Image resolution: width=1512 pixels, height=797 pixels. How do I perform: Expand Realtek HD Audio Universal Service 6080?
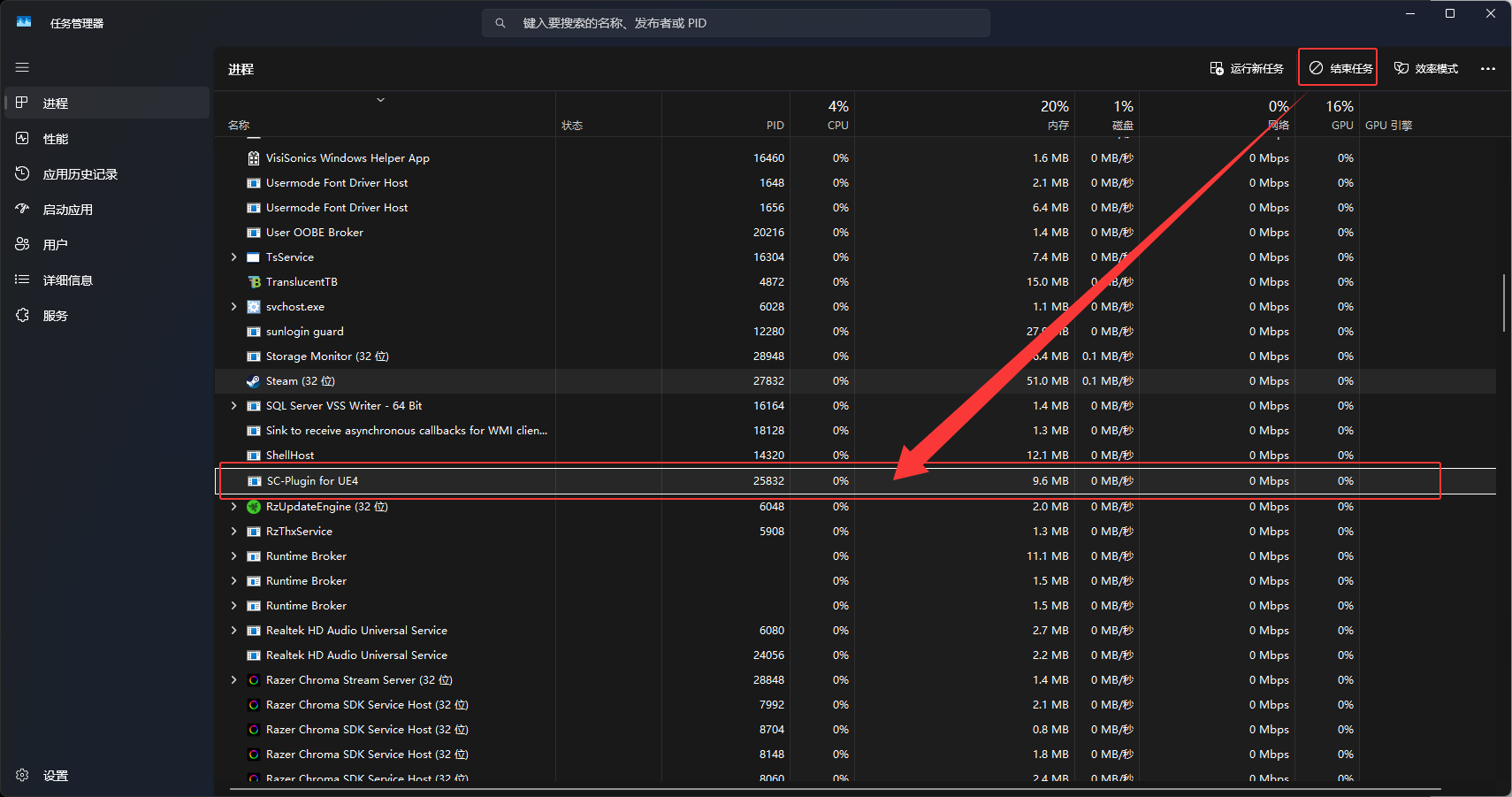233,631
